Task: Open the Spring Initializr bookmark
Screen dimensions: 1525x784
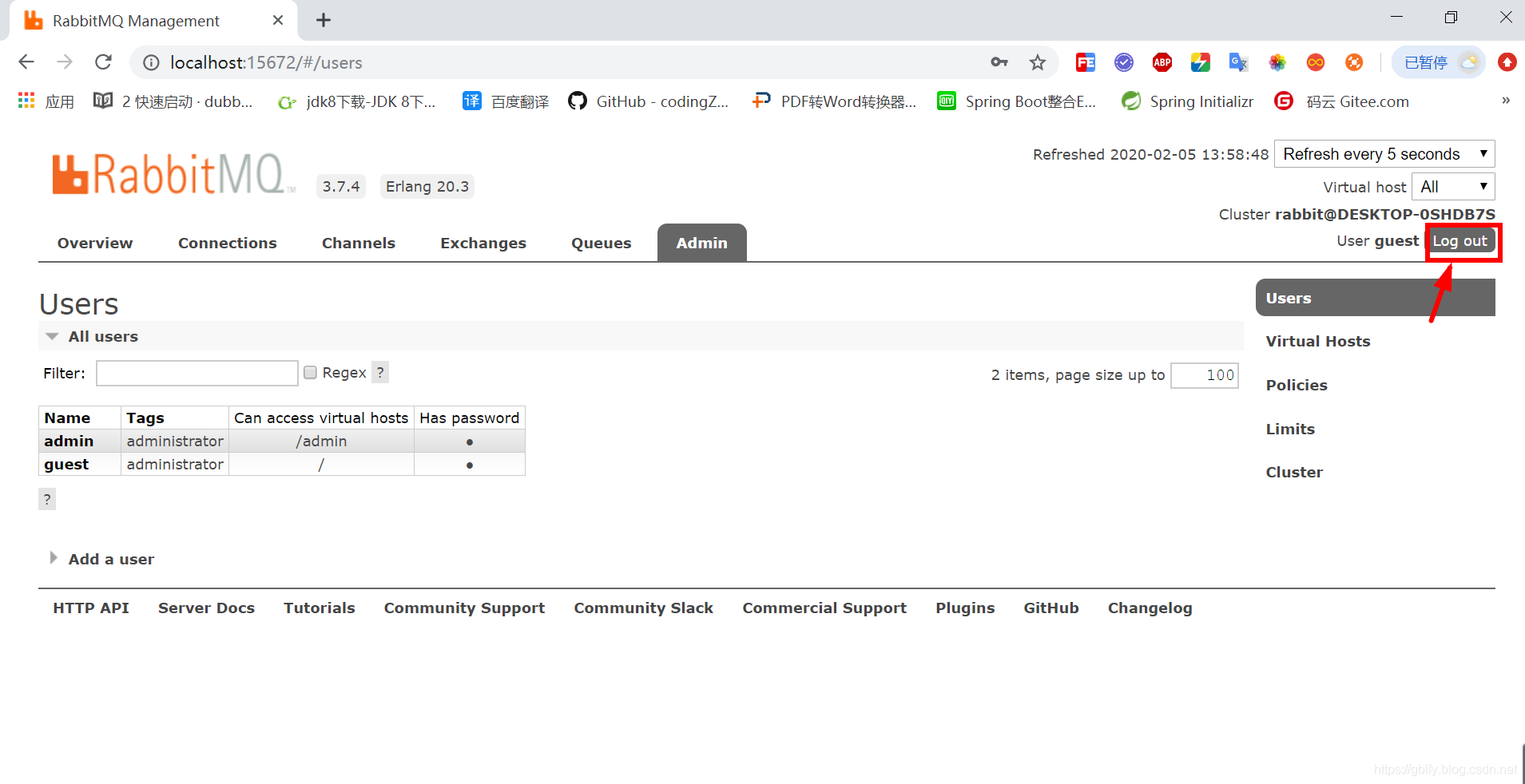Action: pos(1186,101)
